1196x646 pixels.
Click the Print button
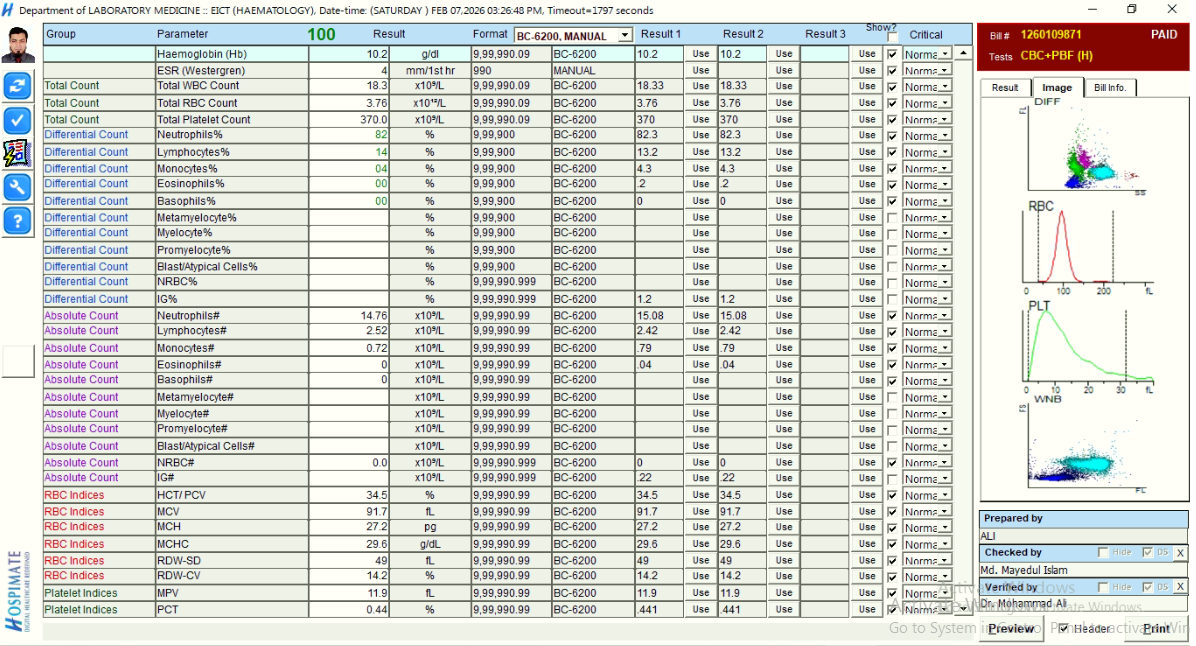(x=1156, y=629)
